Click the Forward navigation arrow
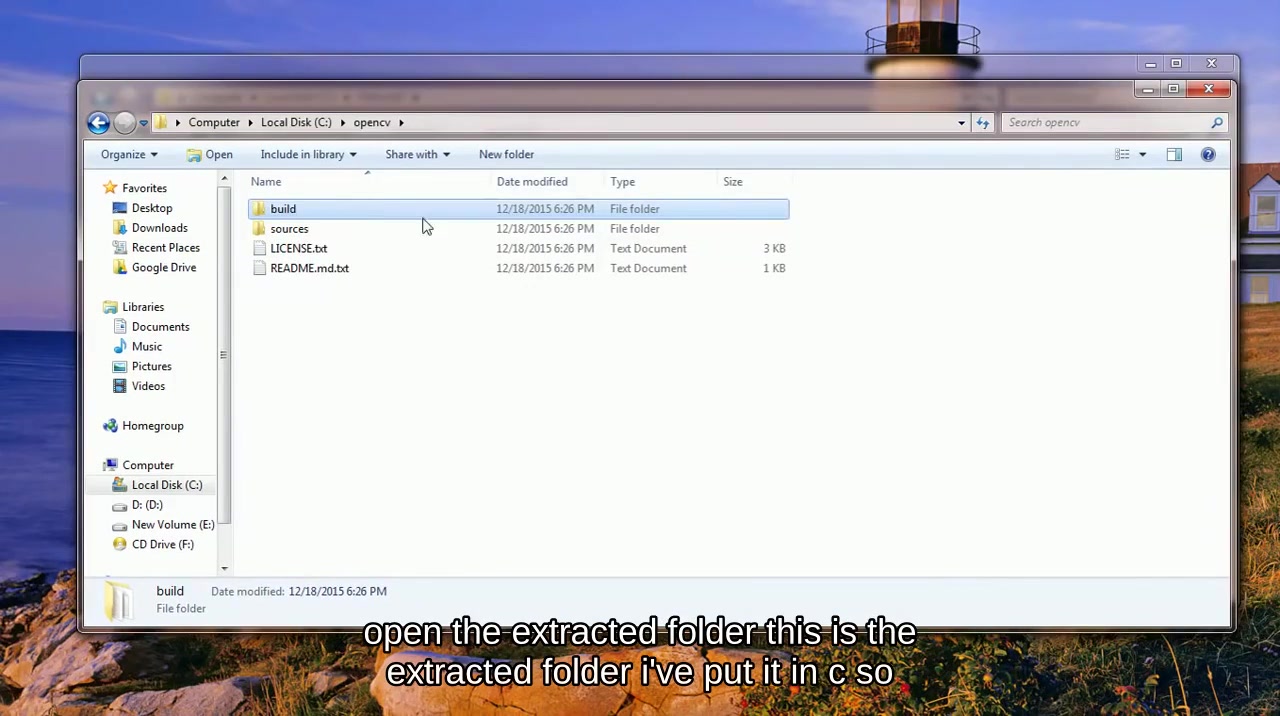Image resolution: width=1280 pixels, height=716 pixels. click(x=124, y=122)
